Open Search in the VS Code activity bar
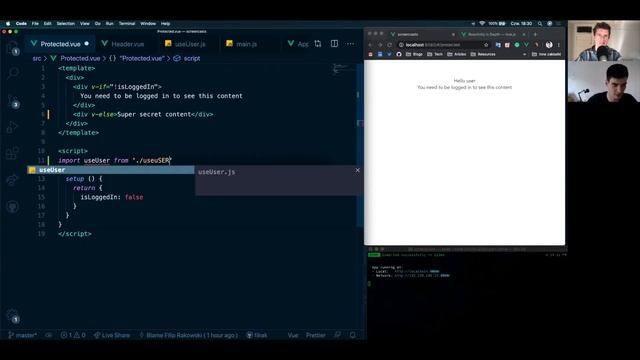Viewport: 640px width, 360px height. [x=13, y=73]
